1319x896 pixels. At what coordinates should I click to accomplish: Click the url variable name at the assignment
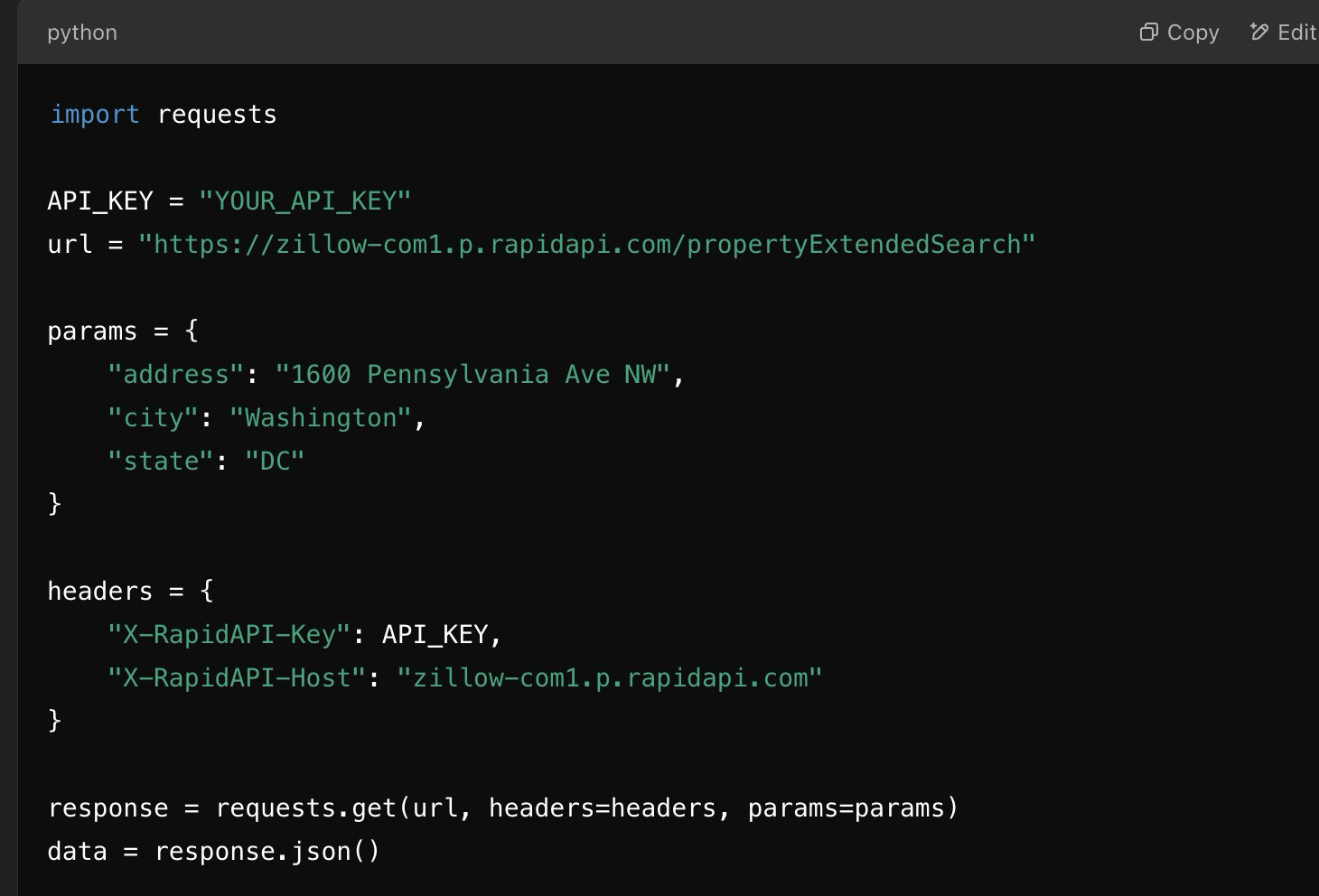(70, 244)
